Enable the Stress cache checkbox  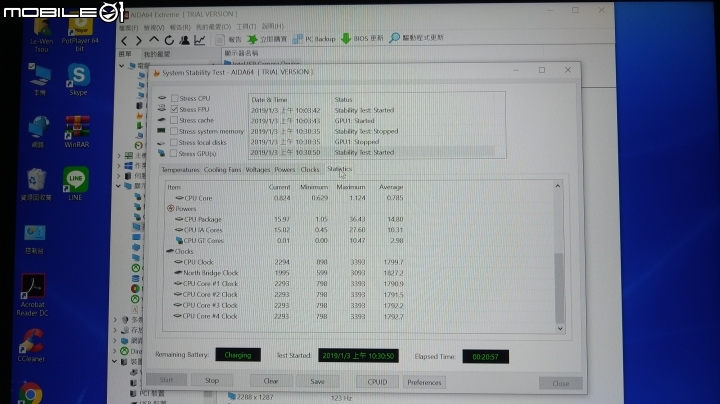(174, 120)
